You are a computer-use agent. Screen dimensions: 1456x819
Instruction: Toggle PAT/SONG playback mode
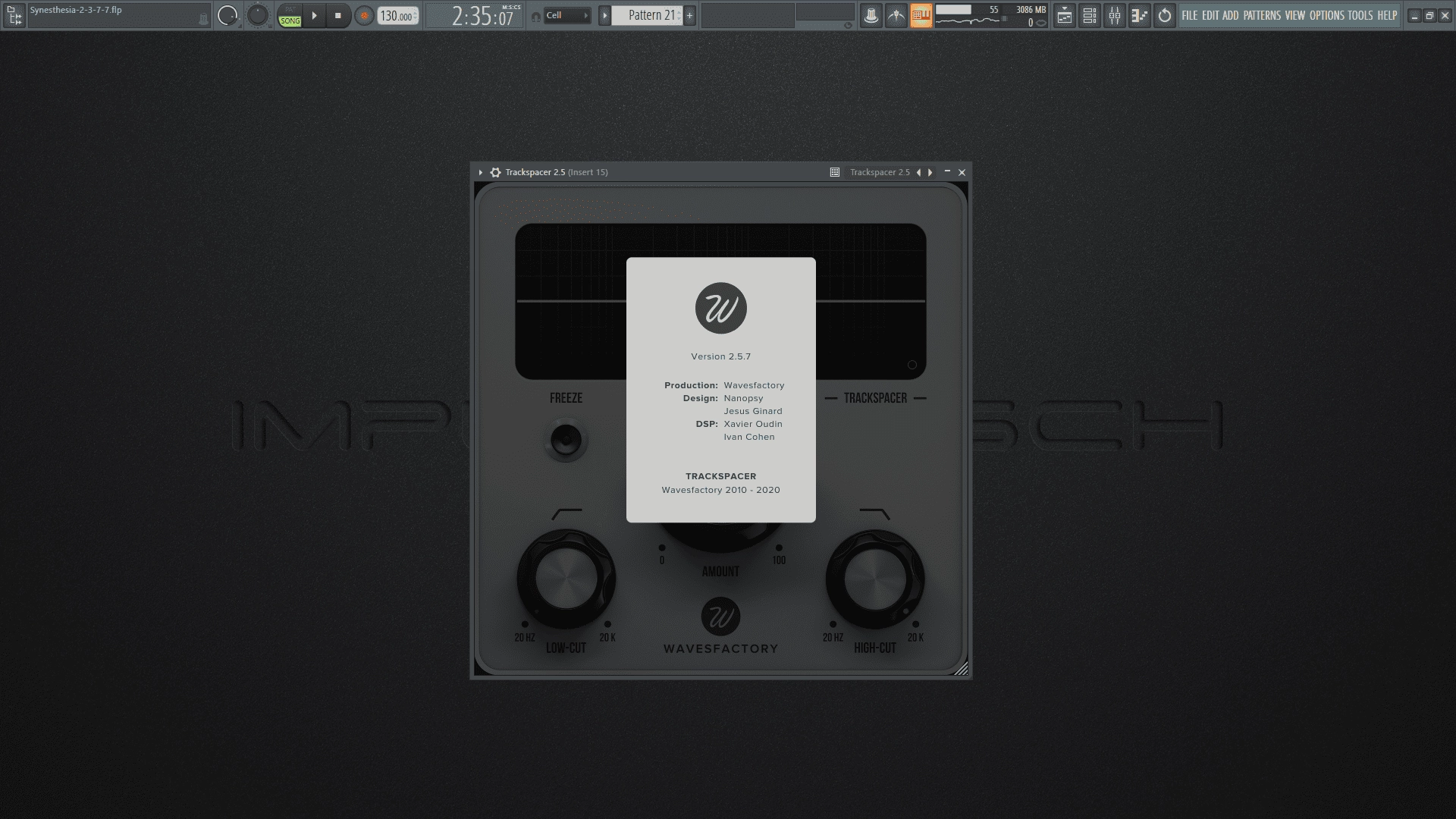point(290,15)
